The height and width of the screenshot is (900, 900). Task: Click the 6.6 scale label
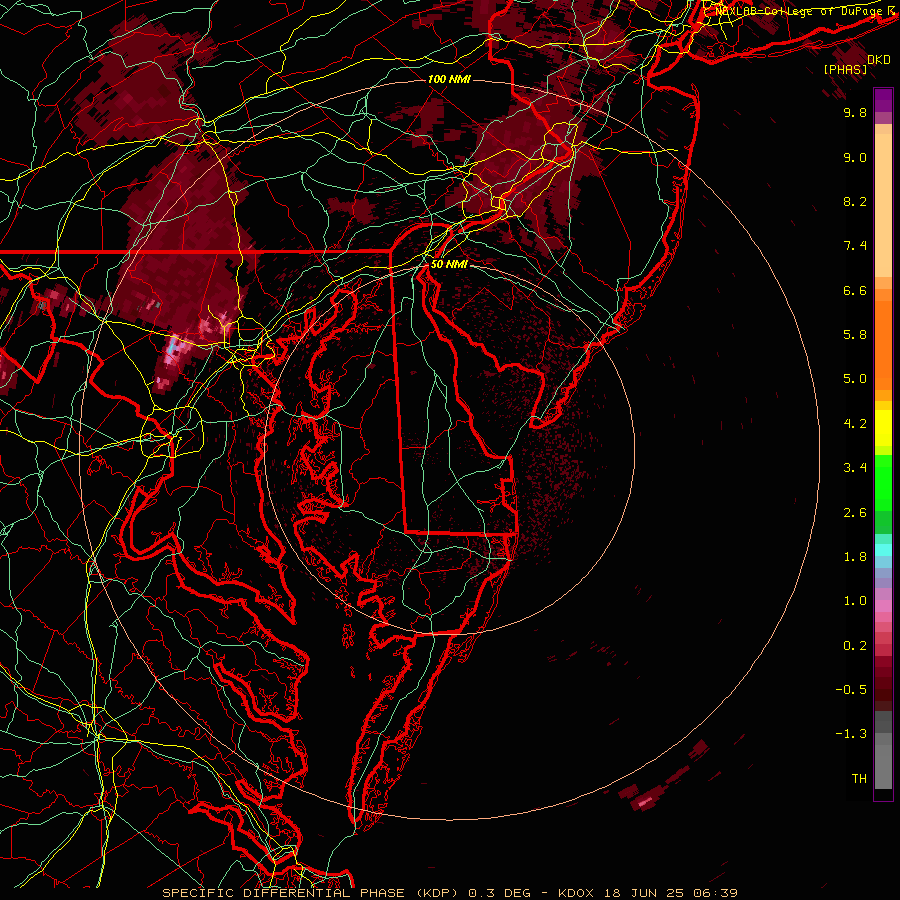click(855, 290)
